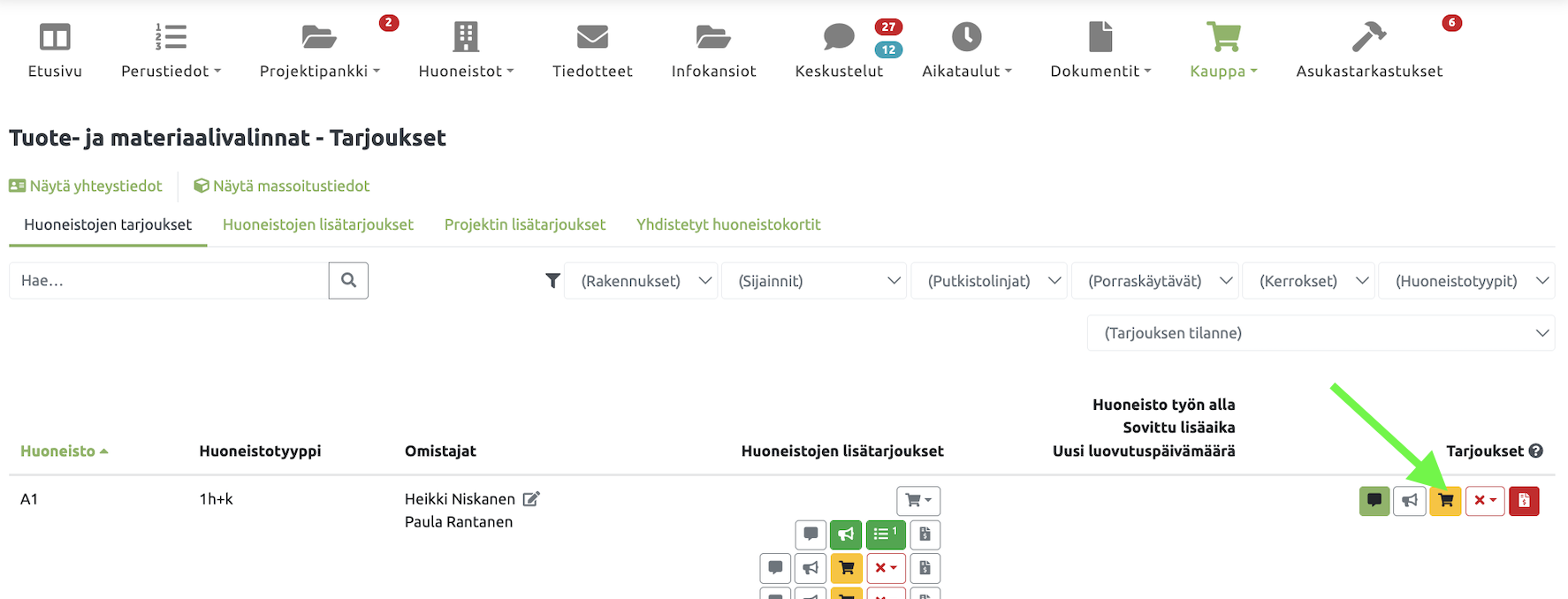Open the (Rakennukset) filter dropdown

tap(641, 281)
